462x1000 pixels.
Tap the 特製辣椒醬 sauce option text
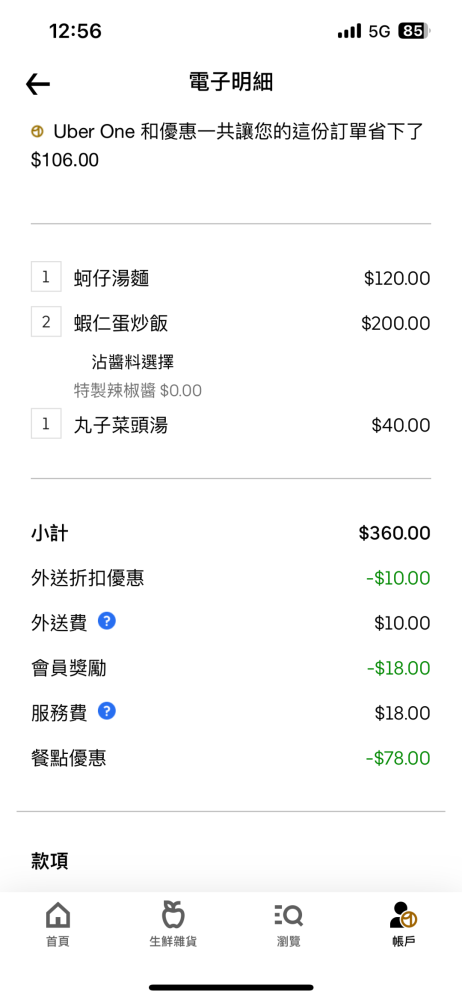(x=115, y=390)
